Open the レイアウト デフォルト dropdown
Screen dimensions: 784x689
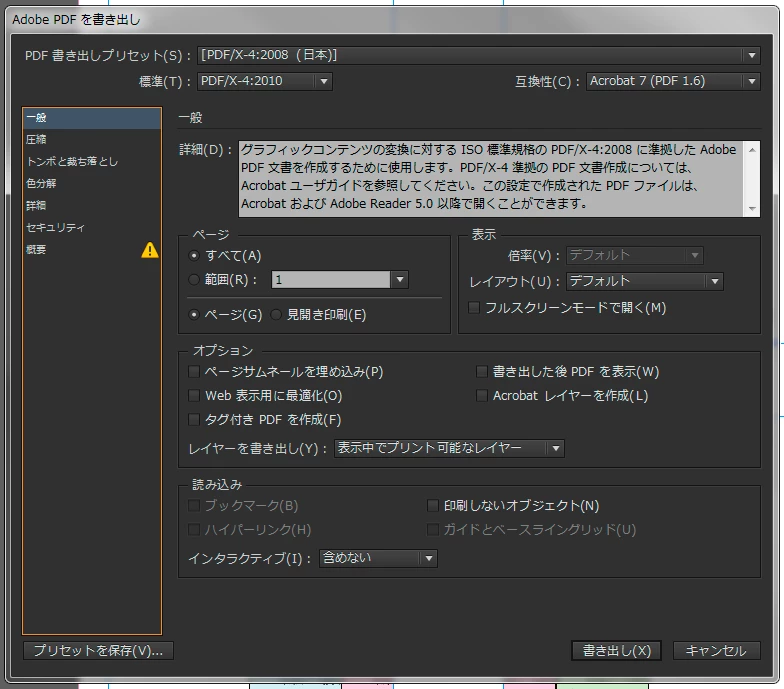[x=644, y=282]
